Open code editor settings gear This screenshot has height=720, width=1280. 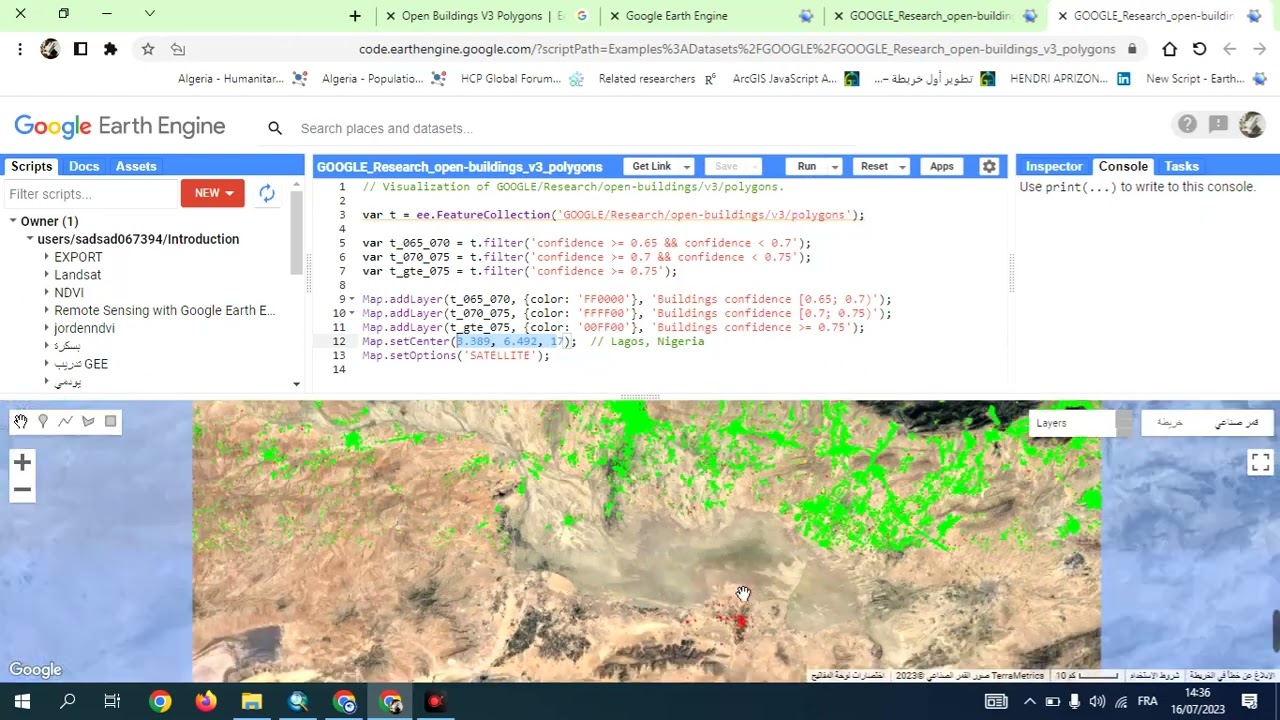[x=989, y=167]
